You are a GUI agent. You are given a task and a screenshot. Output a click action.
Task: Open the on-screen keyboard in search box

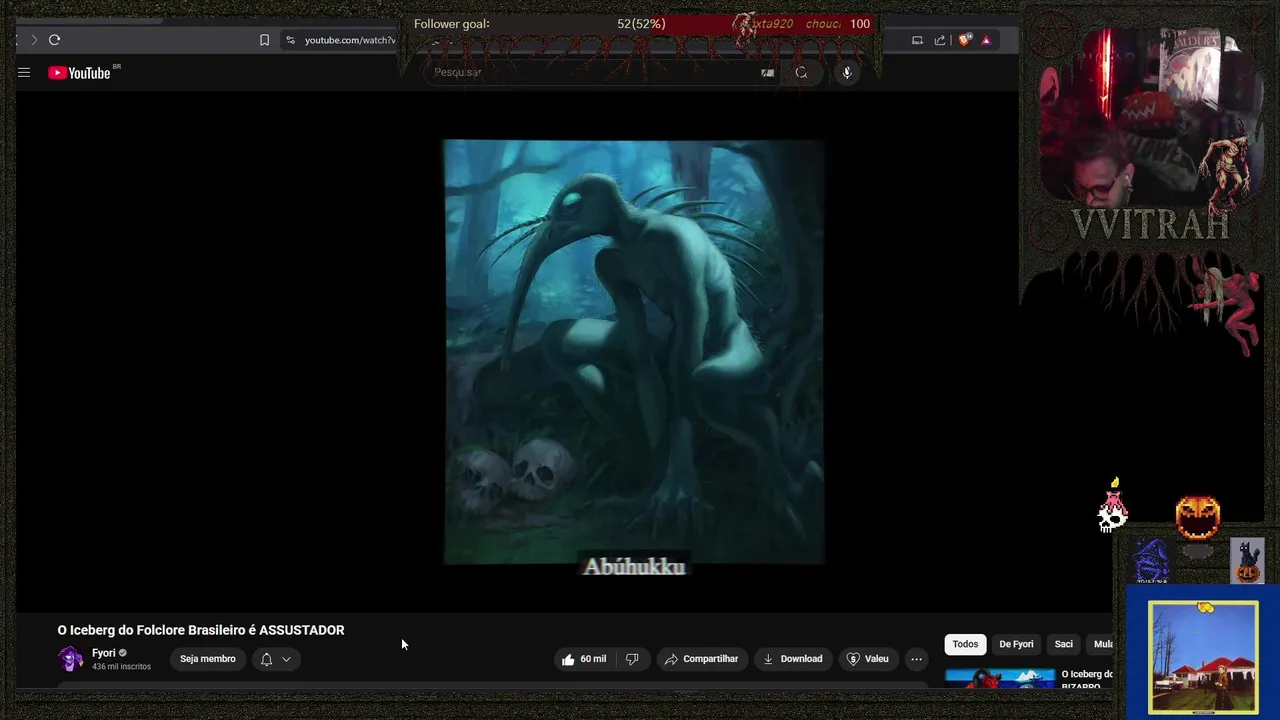tap(767, 72)
